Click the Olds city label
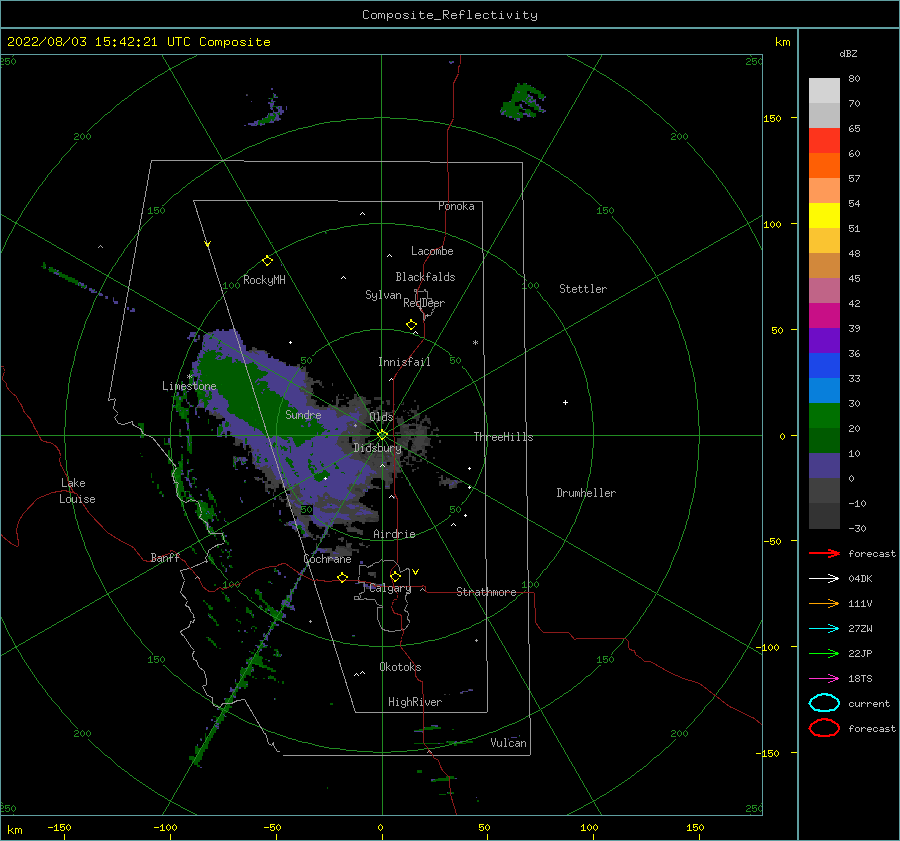The width and height of the screenshot is (900, 841). click(x=381, y=416)
